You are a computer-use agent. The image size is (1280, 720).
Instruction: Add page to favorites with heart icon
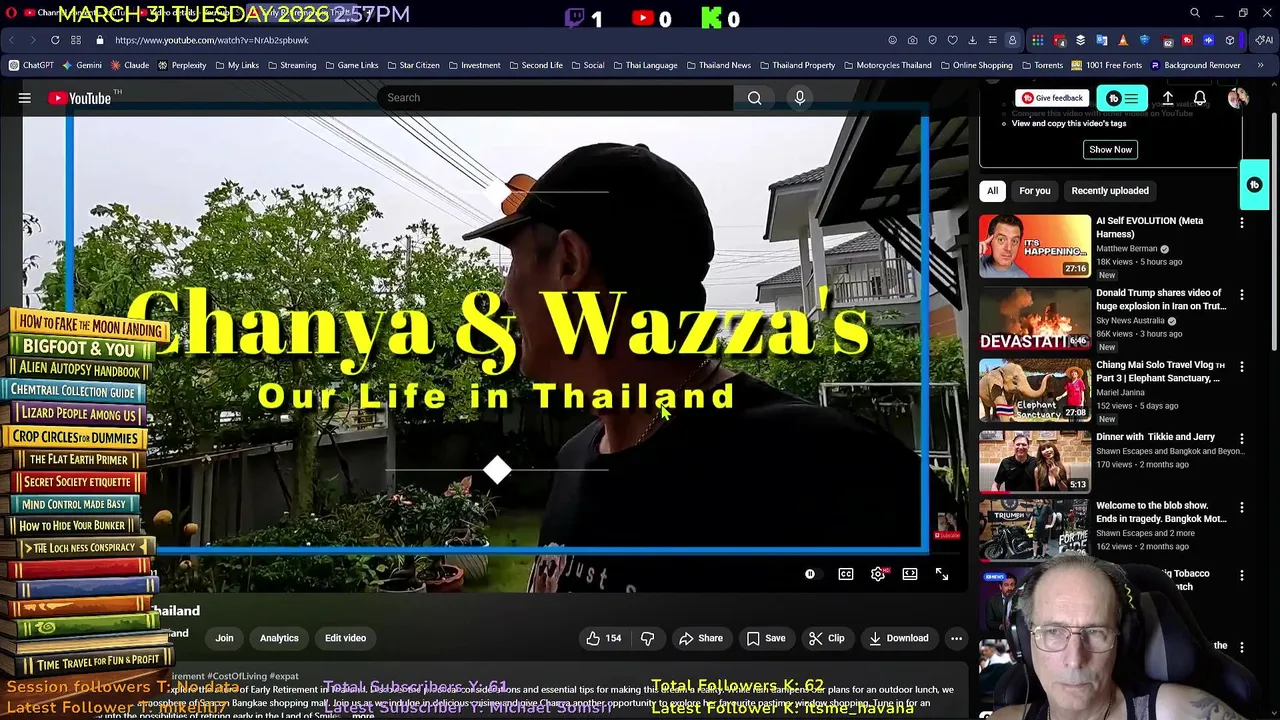tap(952, 40)
